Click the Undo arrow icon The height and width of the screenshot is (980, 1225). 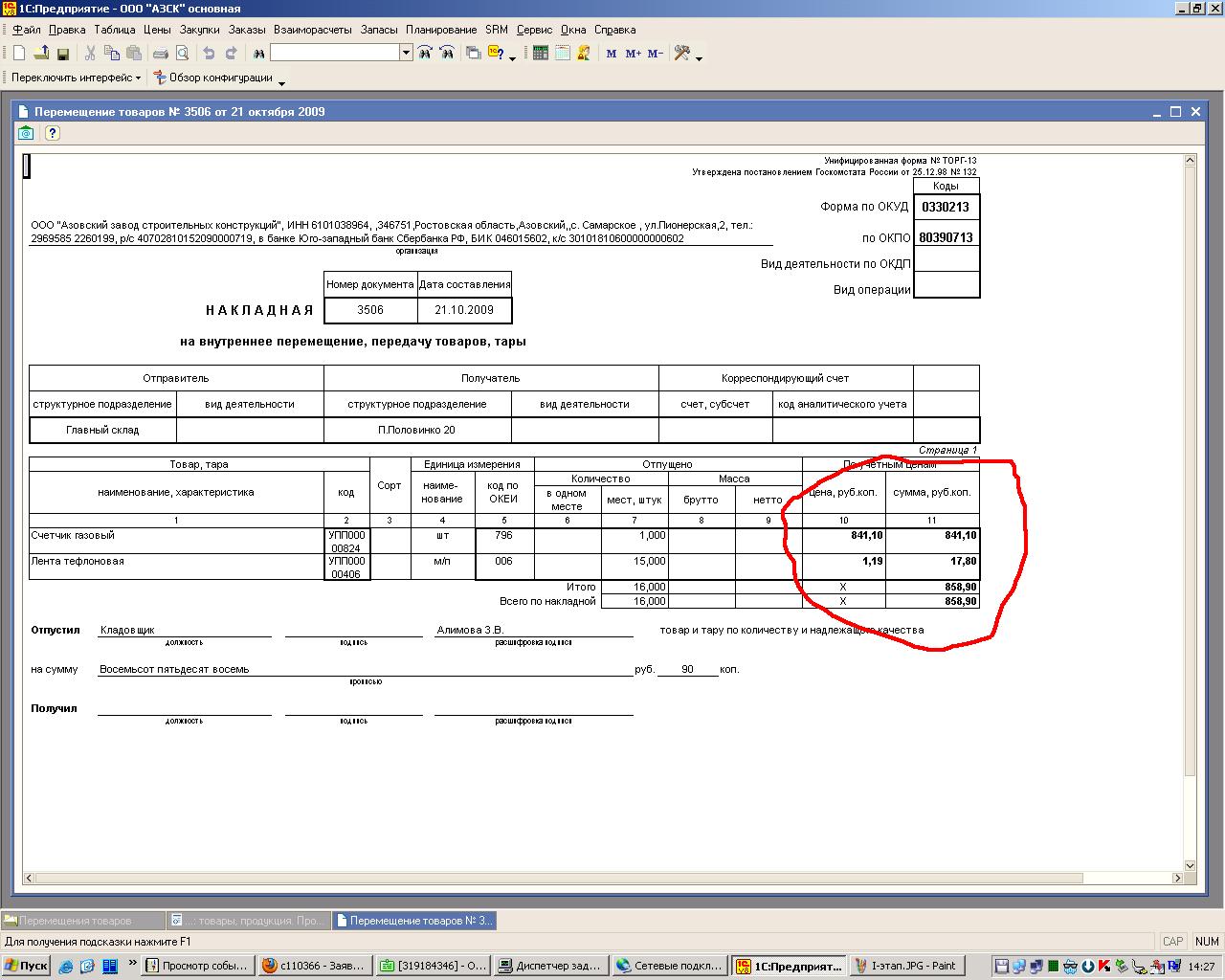coord(209,54)
